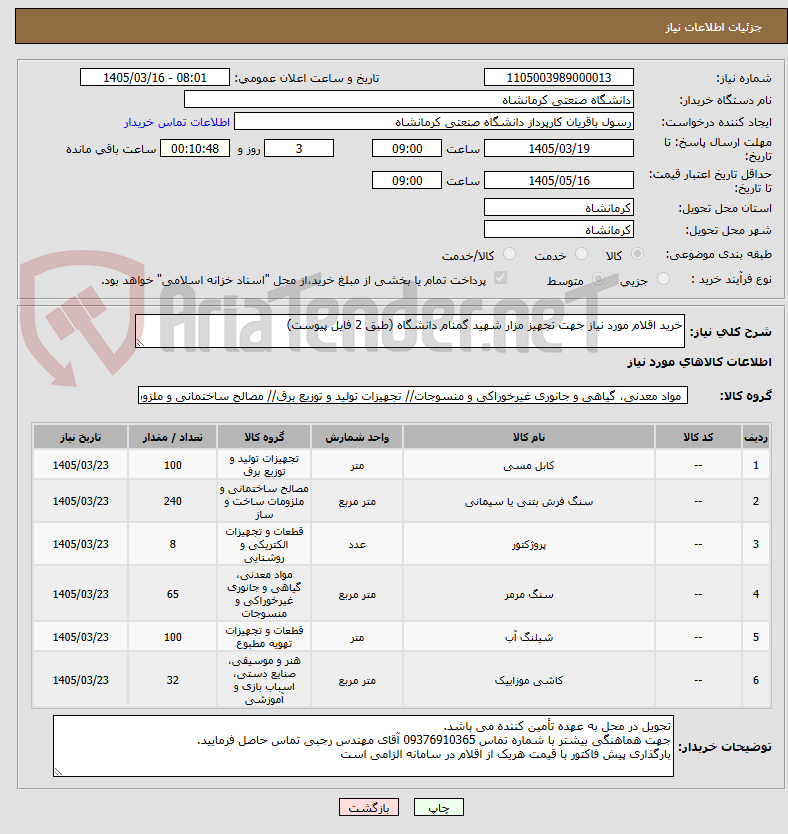
Task: Click the unit عدد in projector row
Action: click(357, 545)
